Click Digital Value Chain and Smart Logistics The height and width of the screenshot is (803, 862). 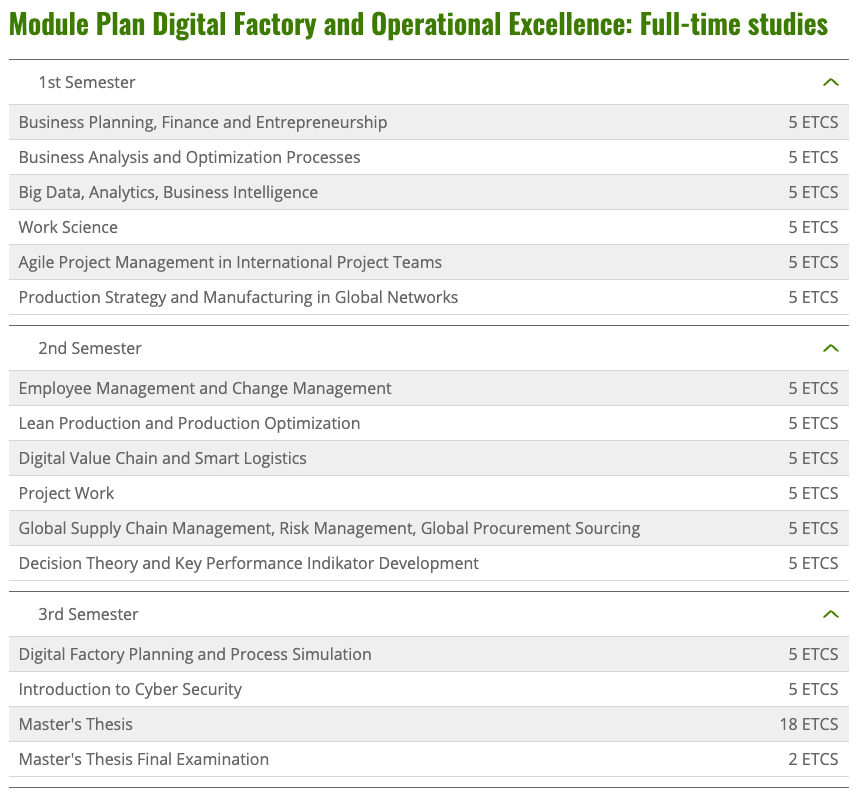tap(429, 458)
